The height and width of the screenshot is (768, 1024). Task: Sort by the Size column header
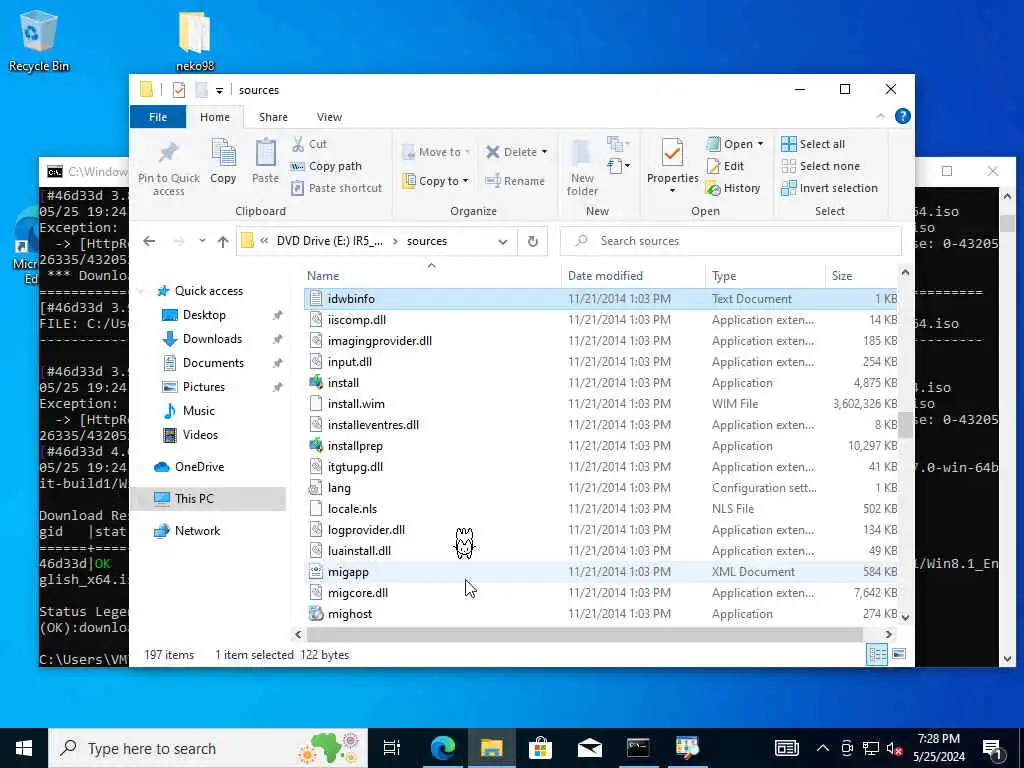pos(862,276)
